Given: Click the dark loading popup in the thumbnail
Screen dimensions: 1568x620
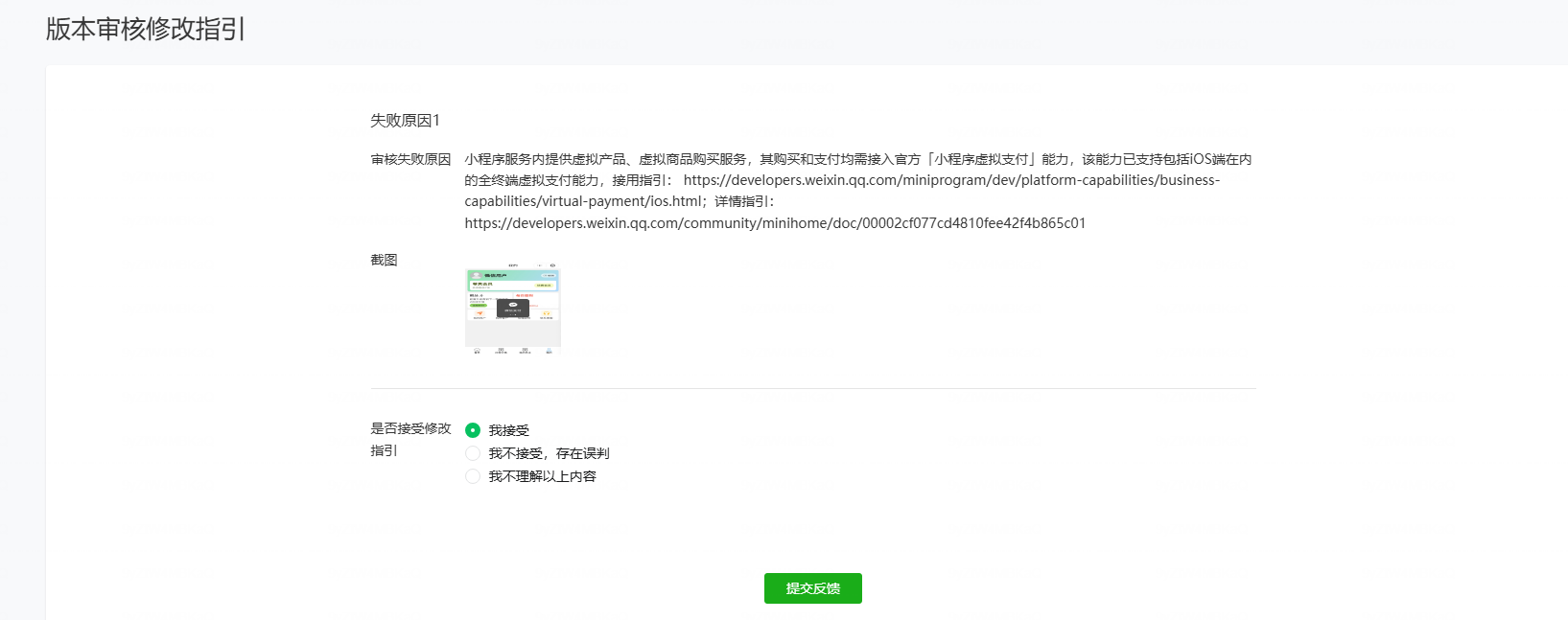Looking at the screenshot, I should [513, 309].
